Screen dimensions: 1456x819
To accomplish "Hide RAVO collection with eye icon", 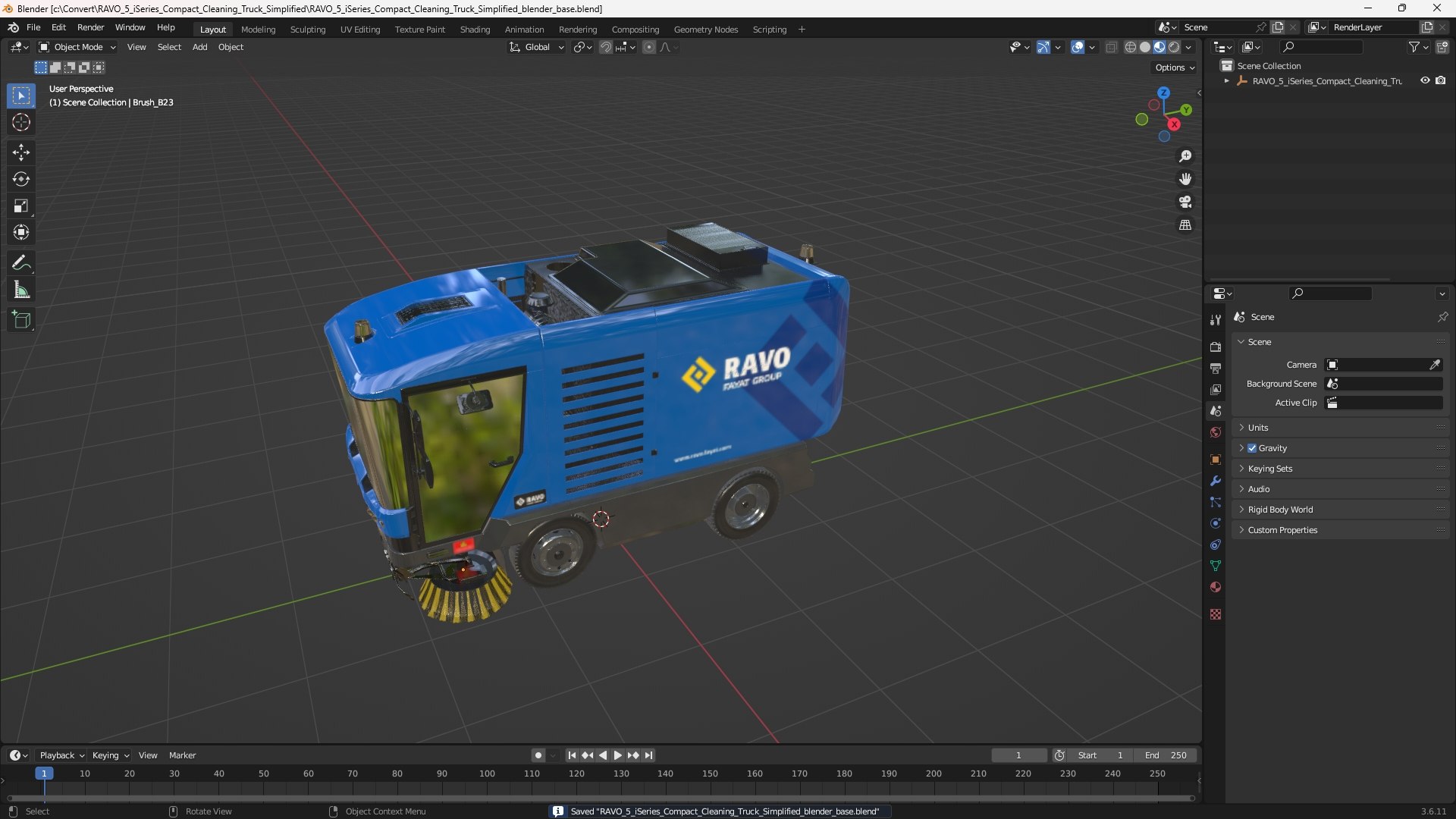I will (1425, 80).
